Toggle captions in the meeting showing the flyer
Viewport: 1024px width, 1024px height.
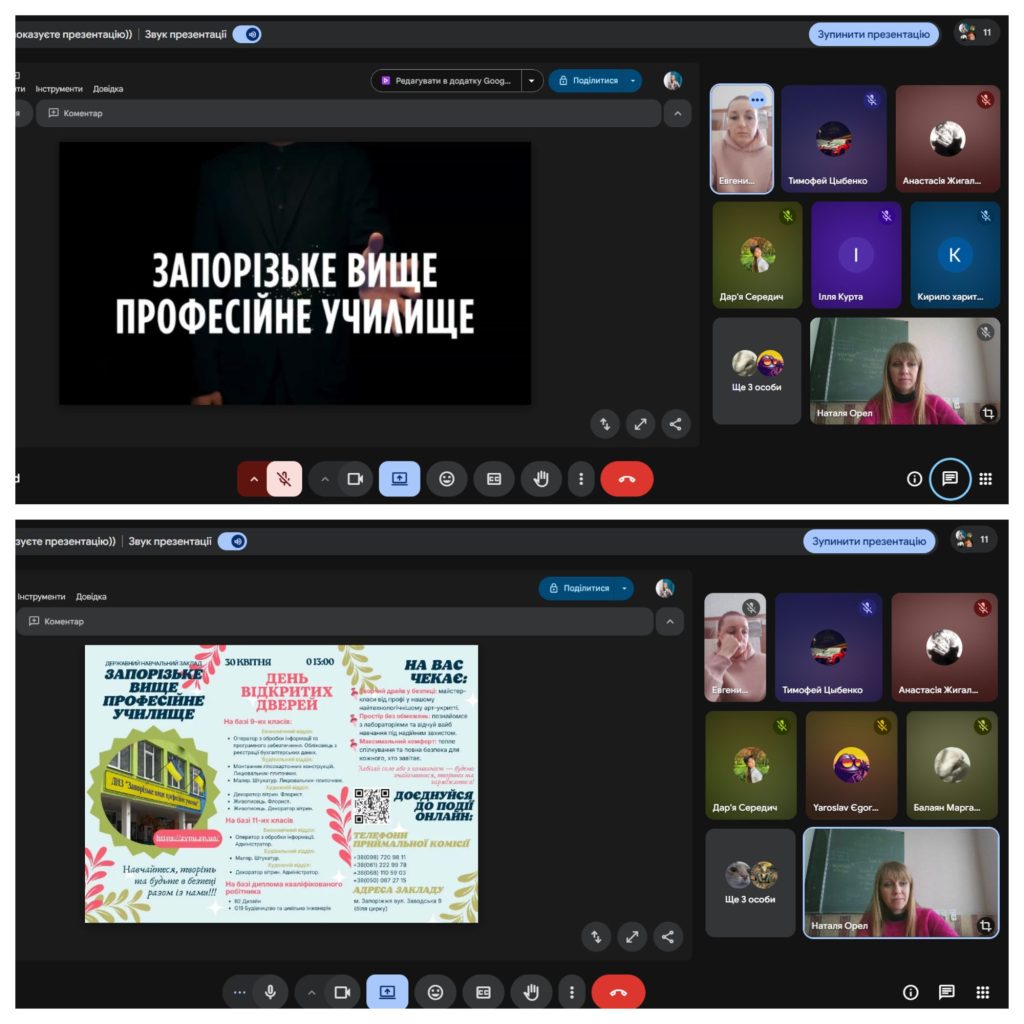[x=483, y=992]
